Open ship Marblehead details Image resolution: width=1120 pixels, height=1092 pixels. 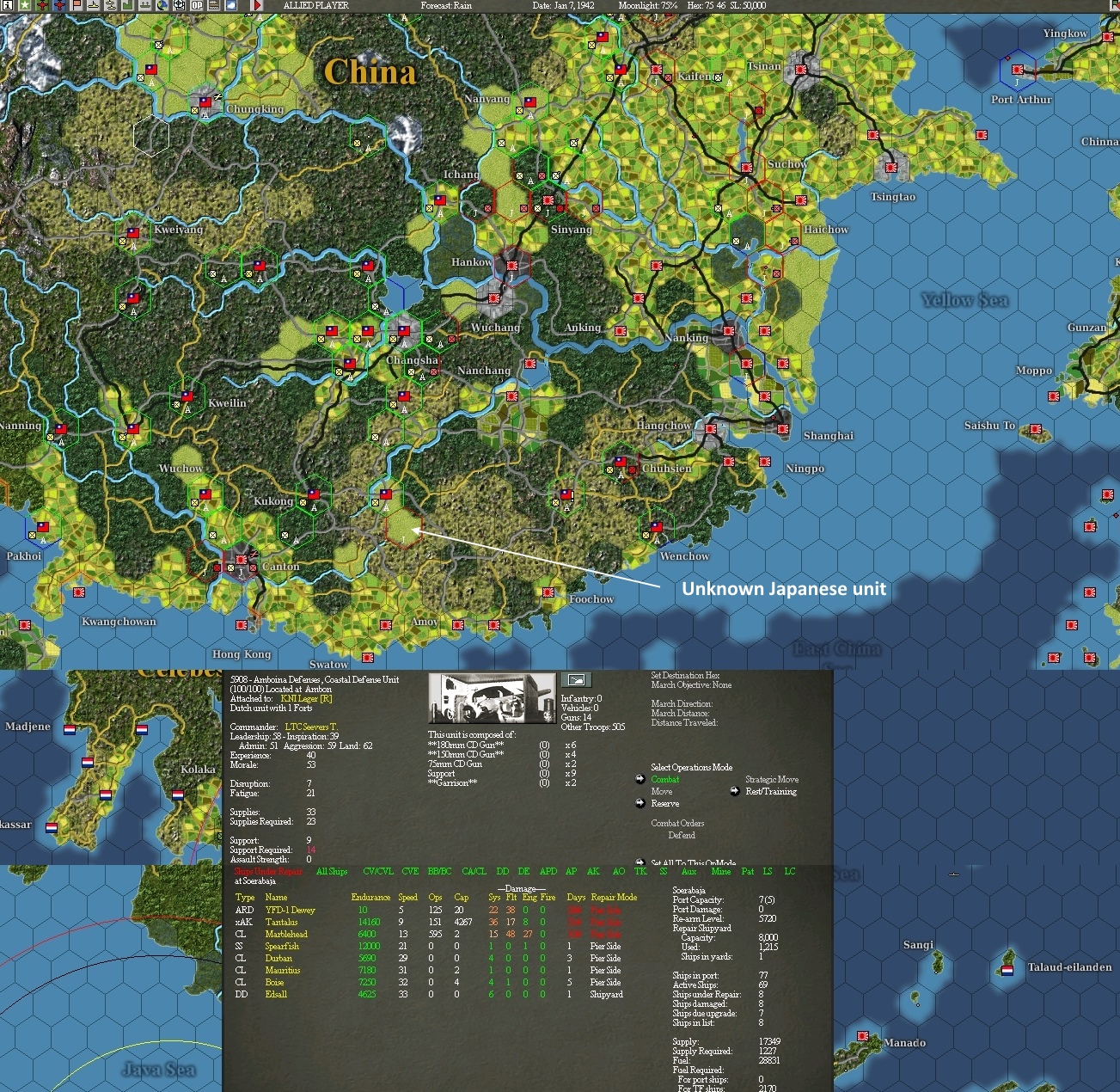[286, 934]
